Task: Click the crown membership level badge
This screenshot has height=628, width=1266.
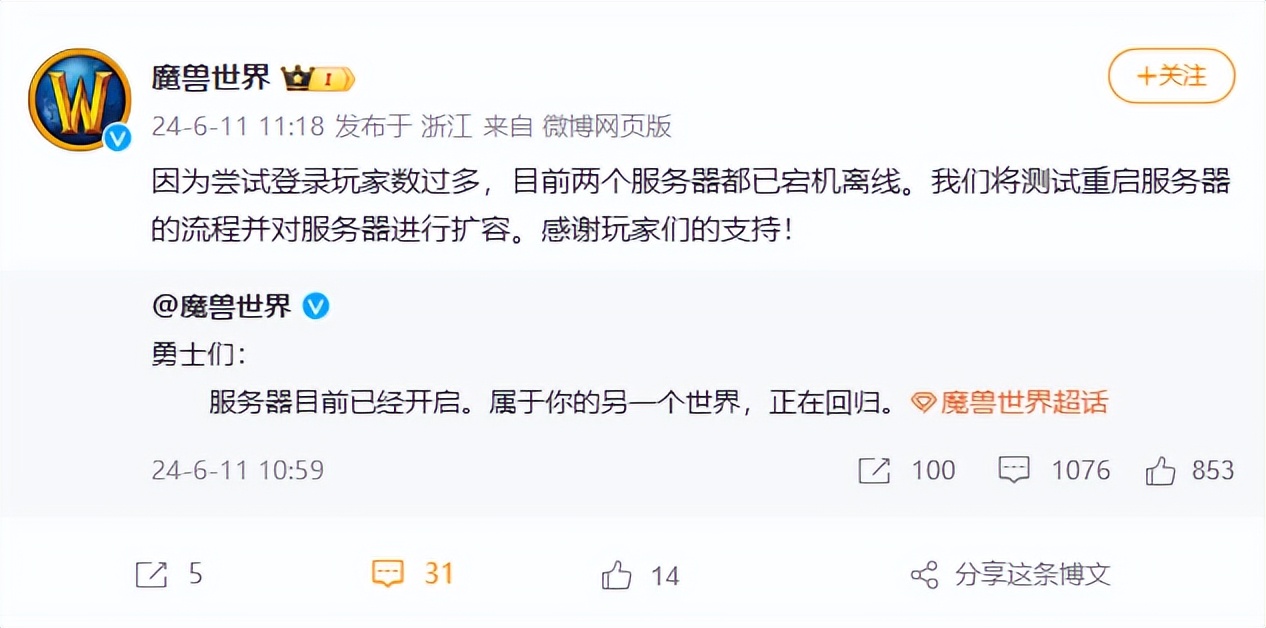Action: (x=318, y=78)
